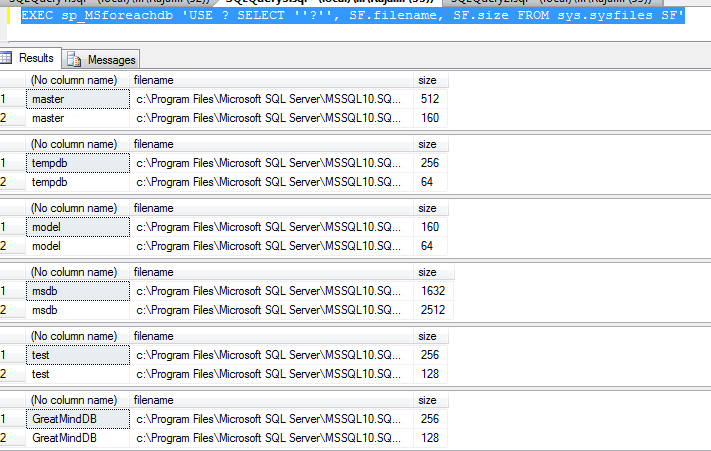Select the first master cell in row 1

pyautogui.click(x=78, y=99)
